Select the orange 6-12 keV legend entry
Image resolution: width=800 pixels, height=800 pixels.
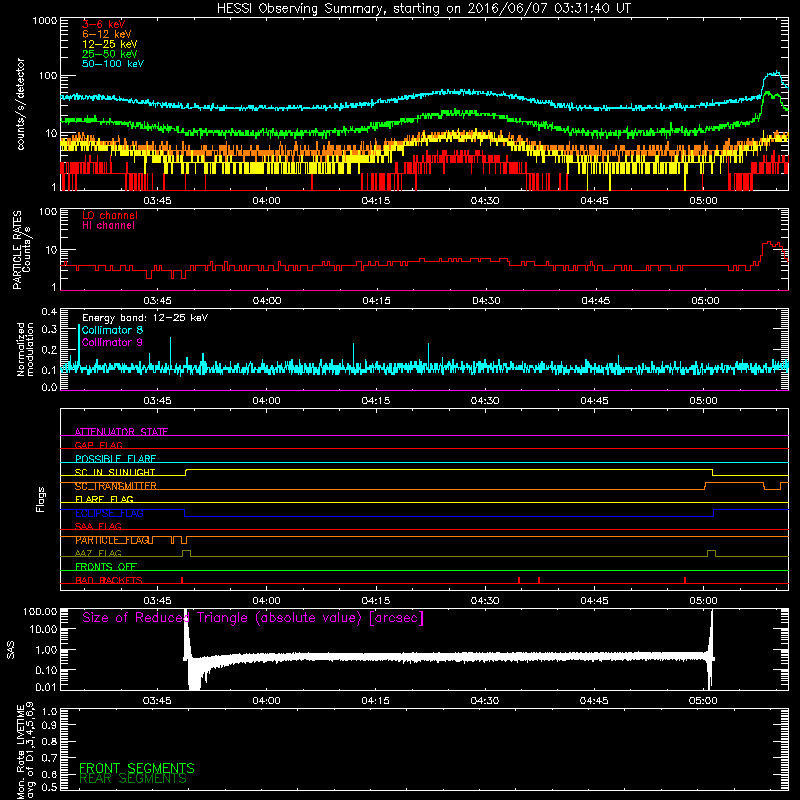[x=107, y=34]
